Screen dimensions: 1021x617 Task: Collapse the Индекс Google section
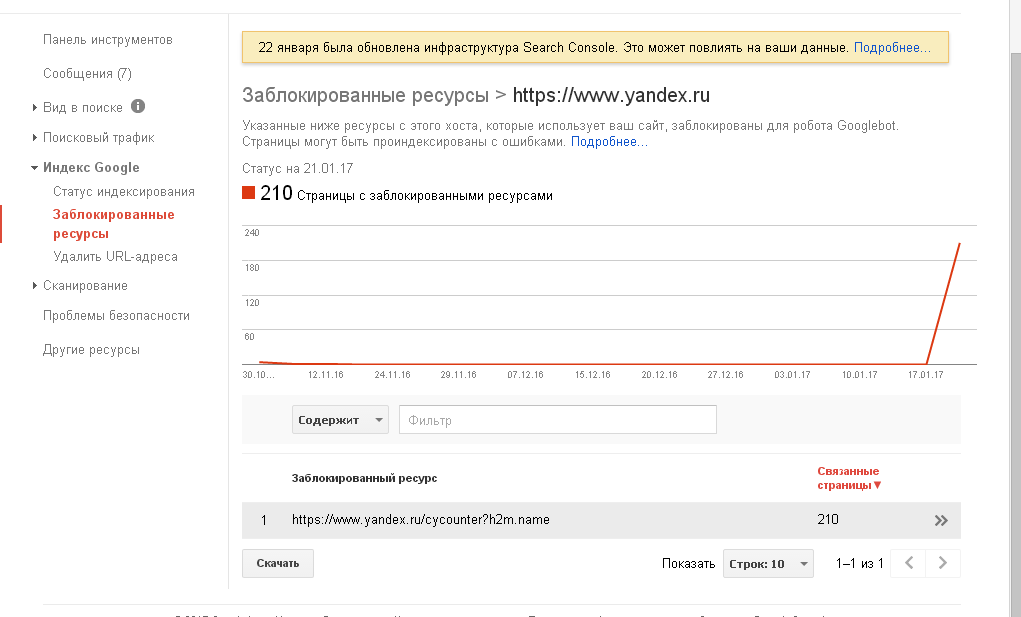coord(35,168)
